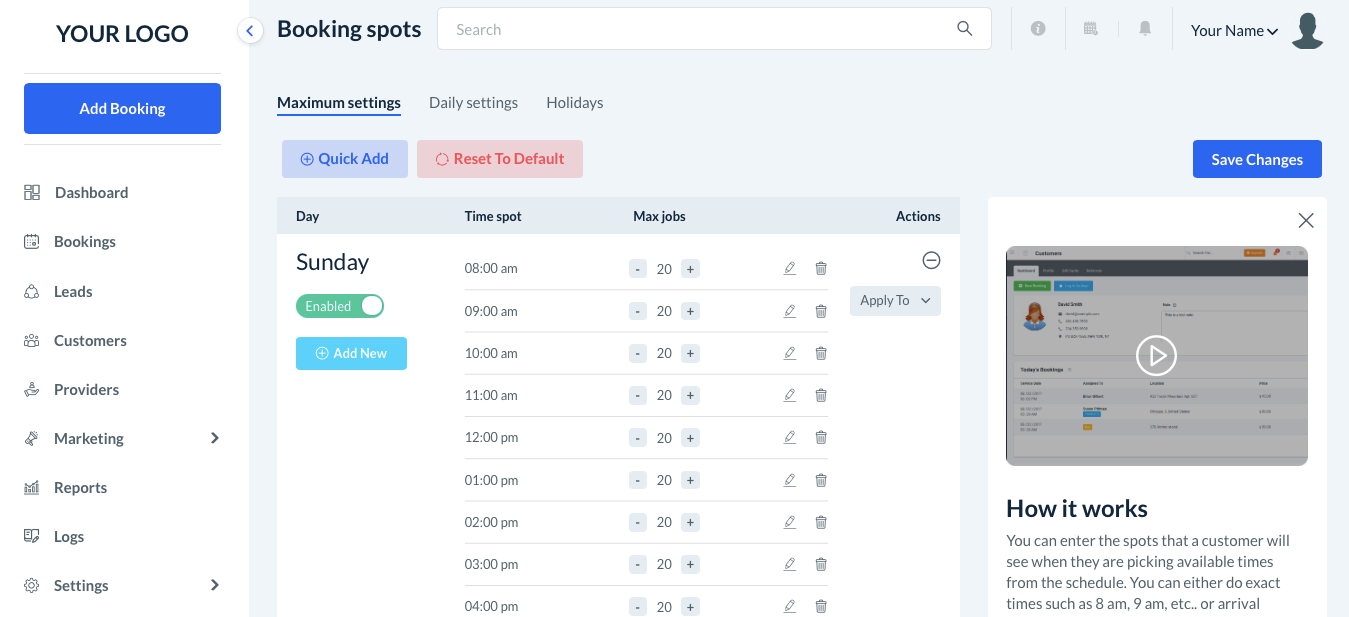Edit the 08:00 am time spot
The width and height of the screenshot is (1349, 617).
790,268
